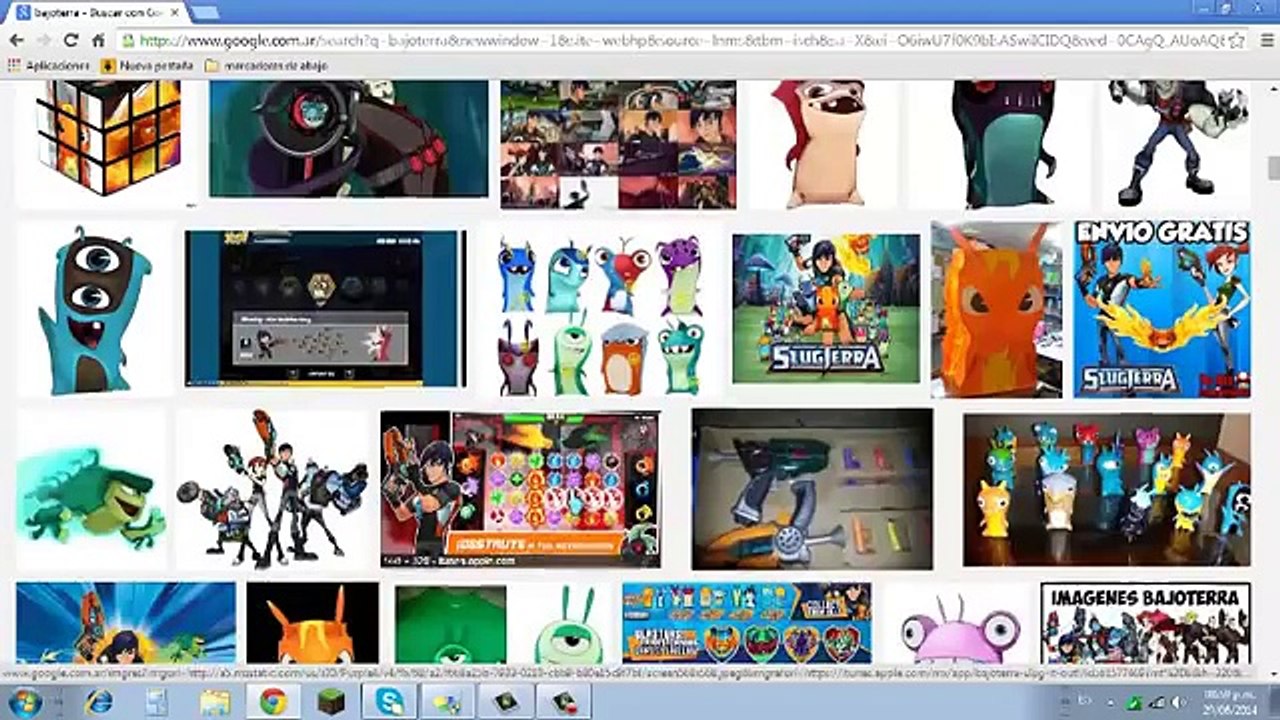Screen dimensions: 1280x720
Task: Reload the Google search page
Action: (x=70, y=41)
